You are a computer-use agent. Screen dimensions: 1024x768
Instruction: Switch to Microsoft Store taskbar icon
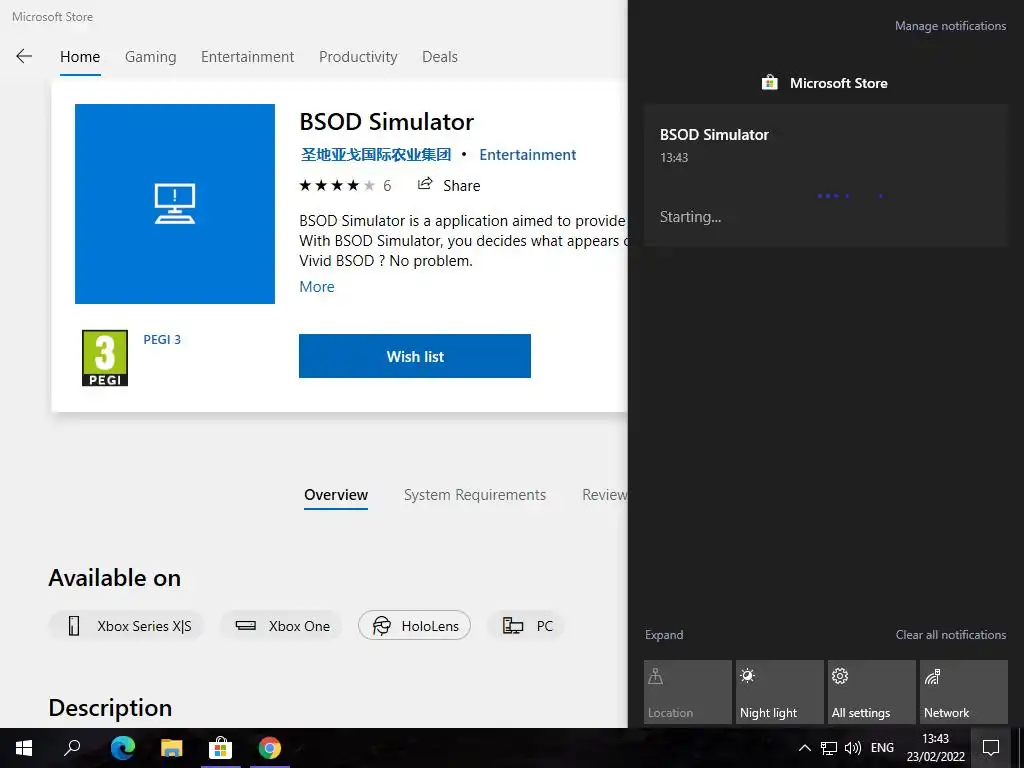[221, 748]
